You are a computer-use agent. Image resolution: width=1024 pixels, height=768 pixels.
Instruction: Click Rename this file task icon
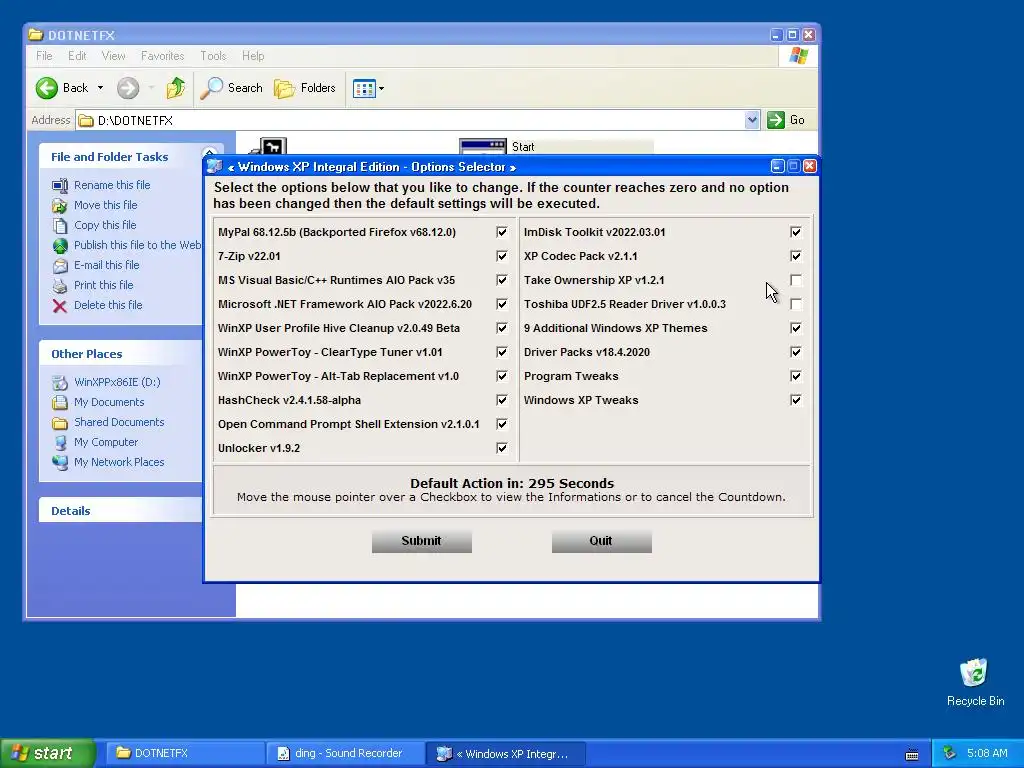click(59, 185)
